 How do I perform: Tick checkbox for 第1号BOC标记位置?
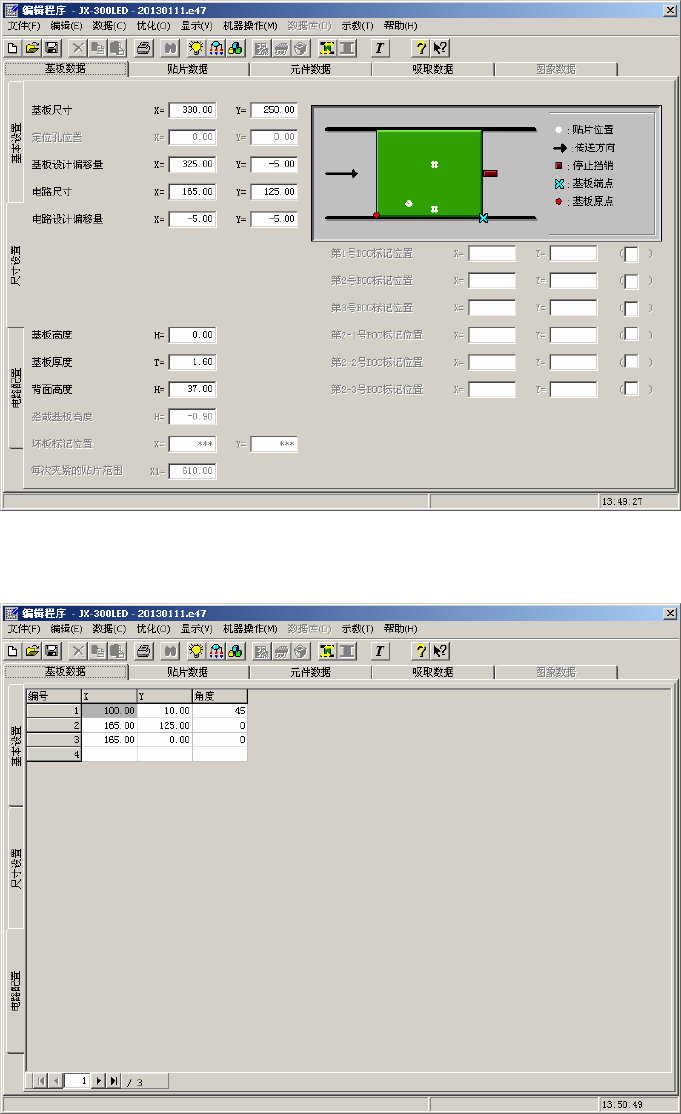pyautogui.click(x=631, y=254)
